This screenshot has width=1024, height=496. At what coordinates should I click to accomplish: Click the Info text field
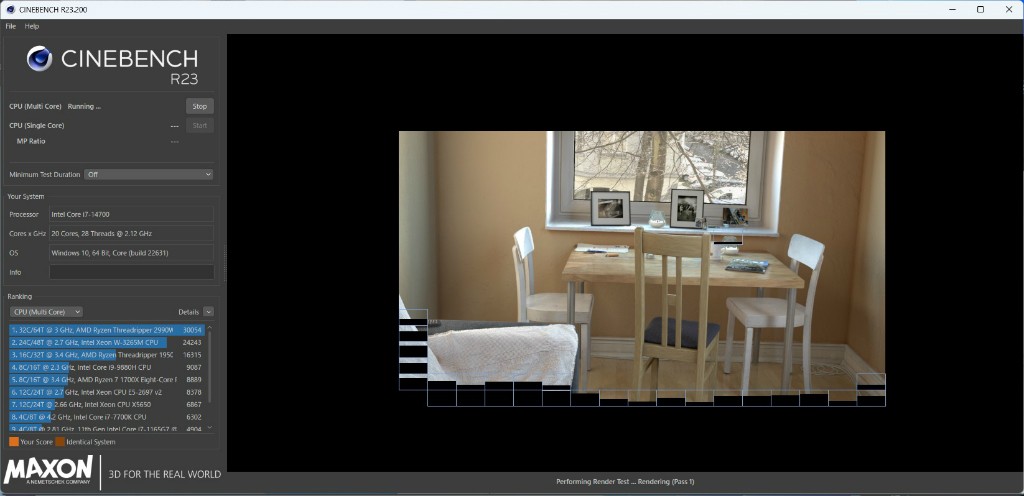(x=131, y=272)
